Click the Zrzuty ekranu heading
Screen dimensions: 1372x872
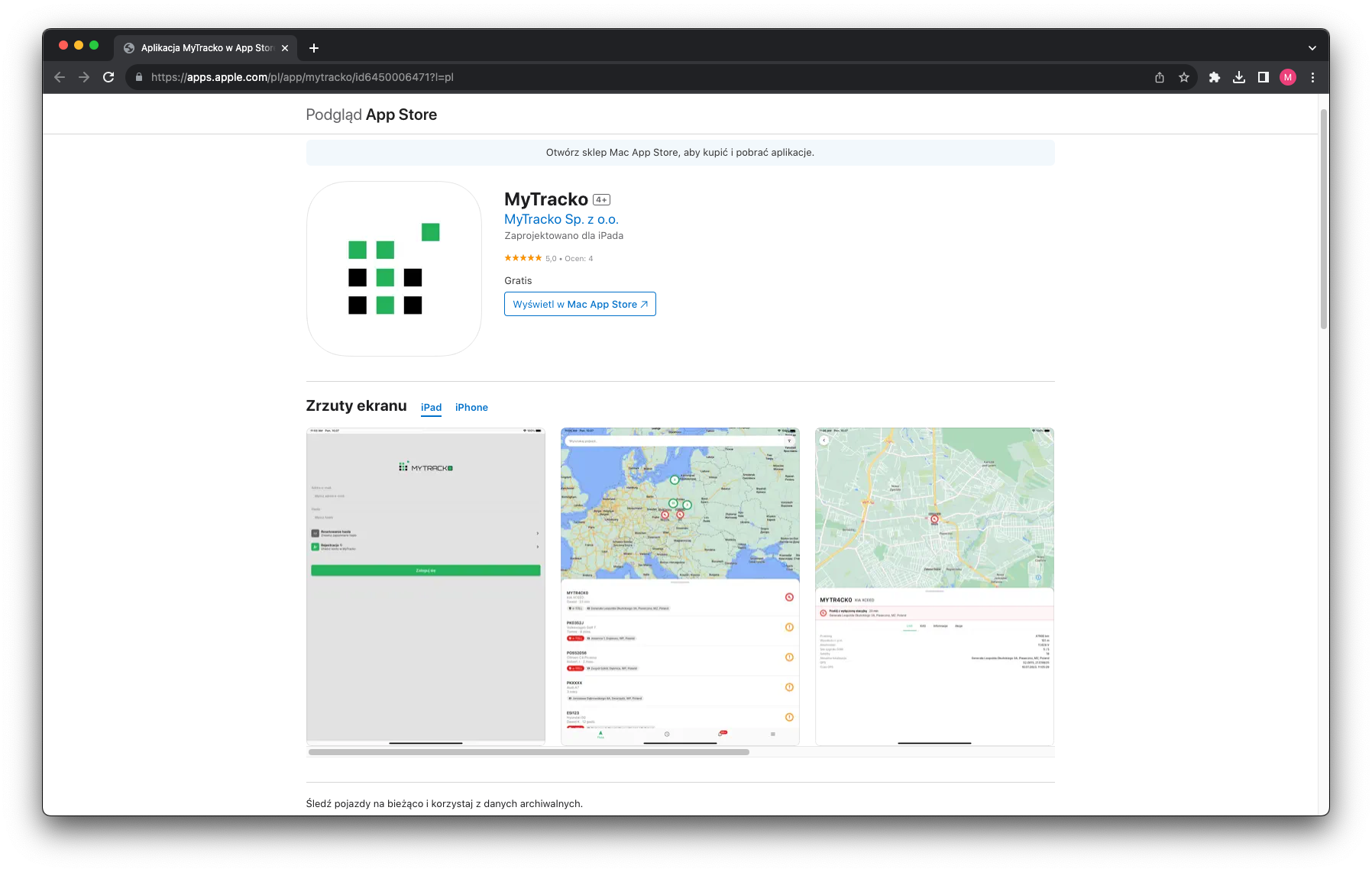(x=356, y=406)
